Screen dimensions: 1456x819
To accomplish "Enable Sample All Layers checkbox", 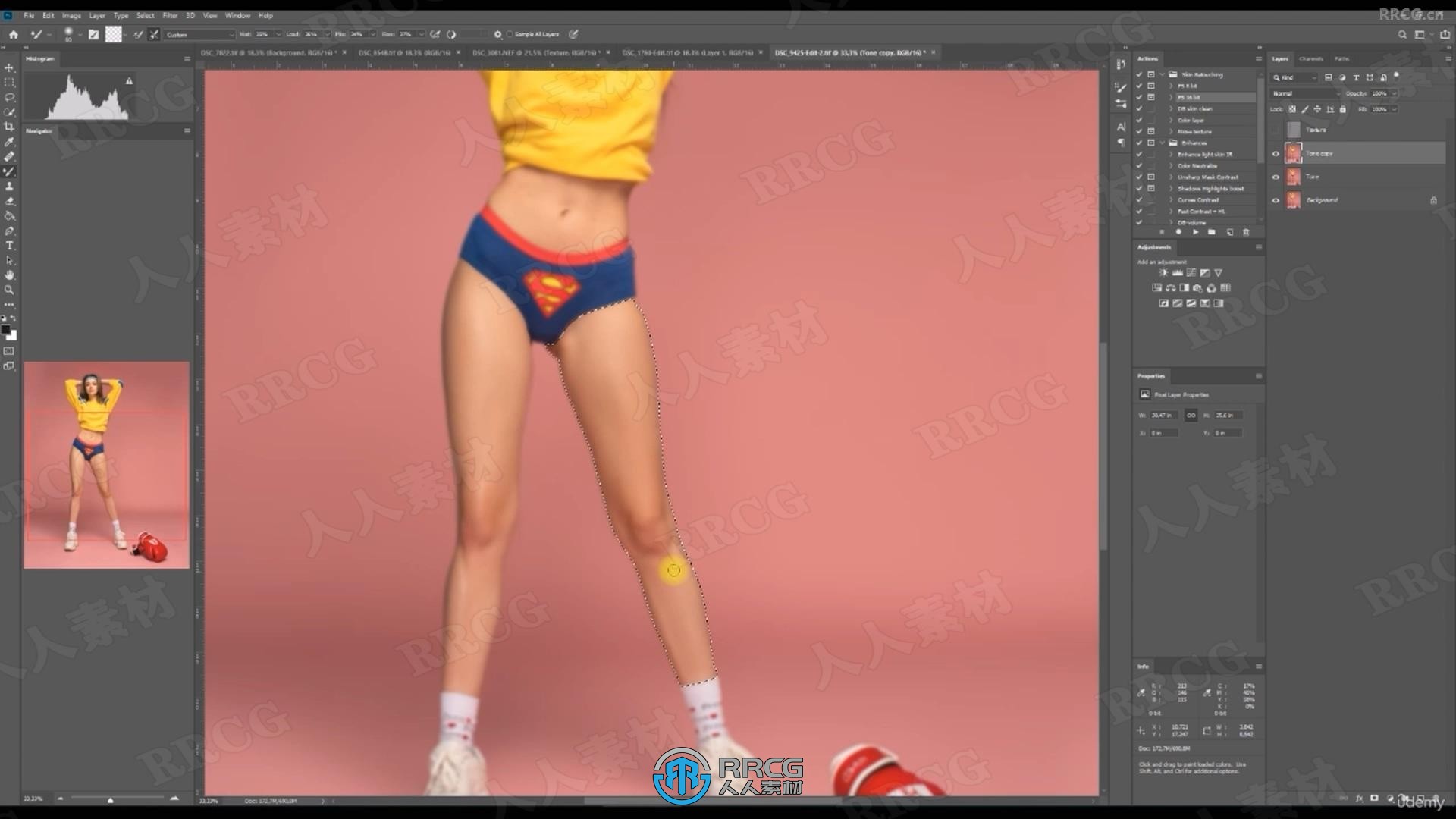I will point(510,34).
